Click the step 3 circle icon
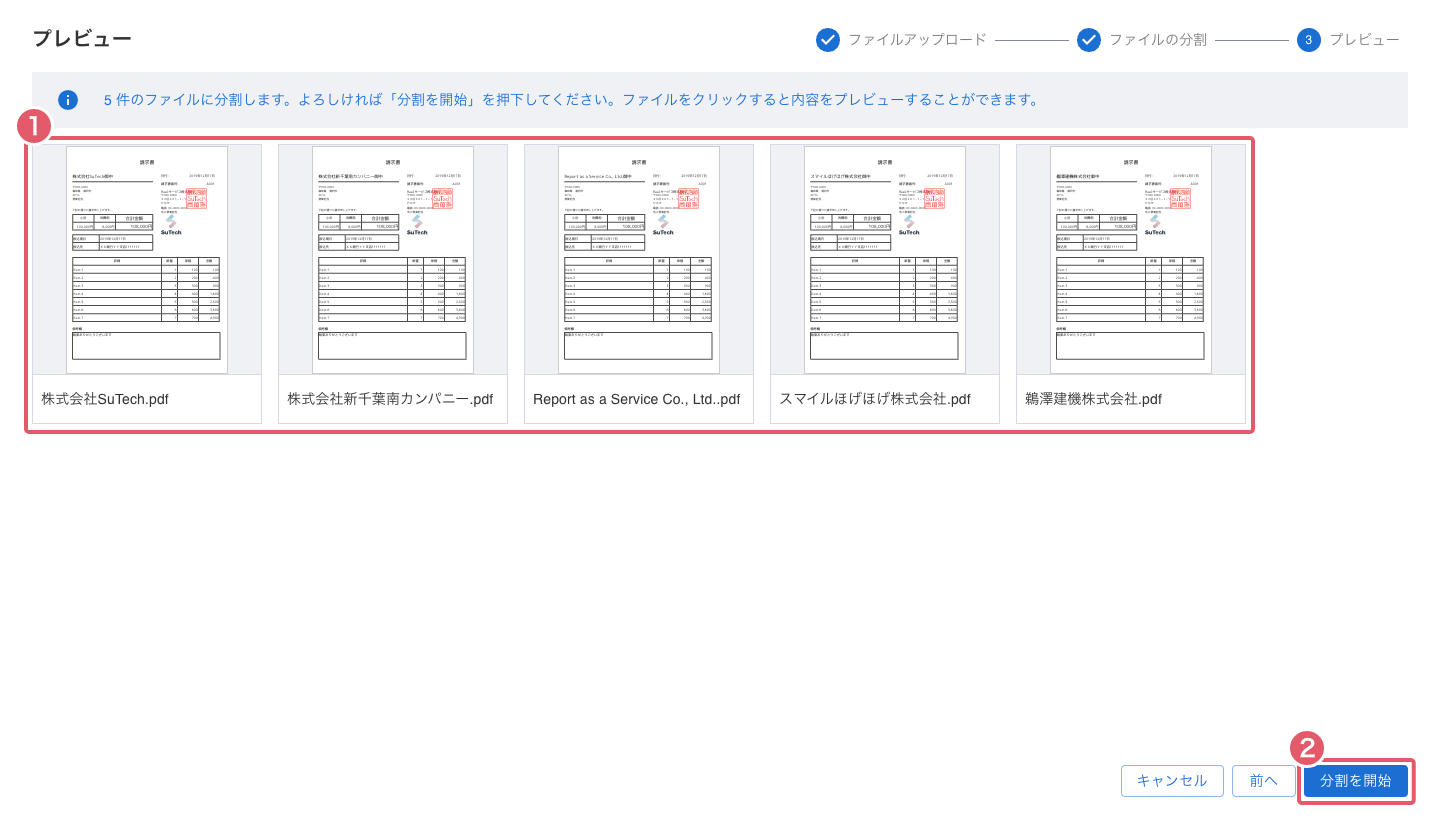The image size is (1440, 821). click(1309, 40)
